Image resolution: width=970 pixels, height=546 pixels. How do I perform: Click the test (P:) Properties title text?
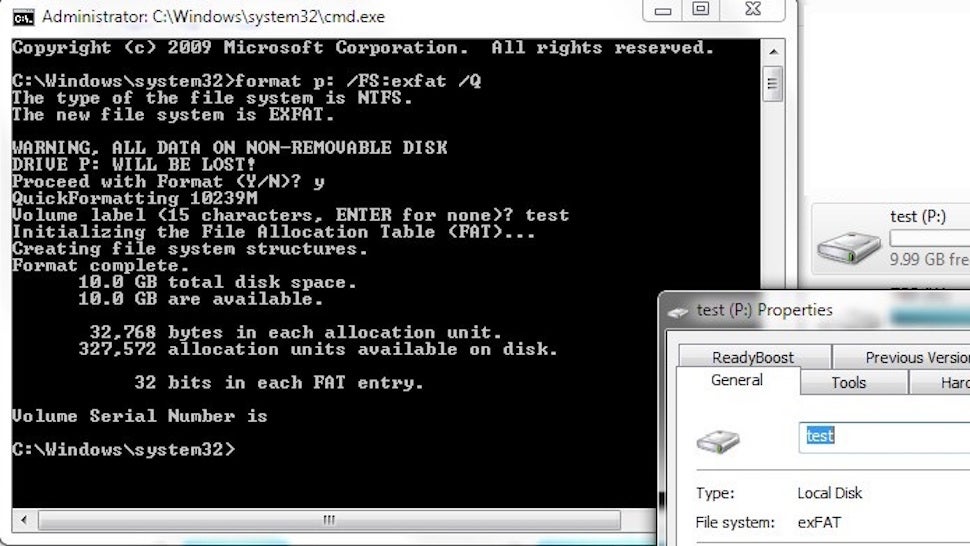pos(765,310)
